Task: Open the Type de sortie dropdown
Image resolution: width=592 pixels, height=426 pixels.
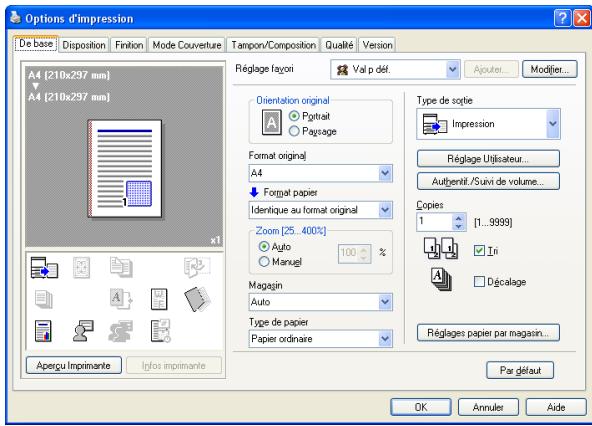Action: point(488,124)
